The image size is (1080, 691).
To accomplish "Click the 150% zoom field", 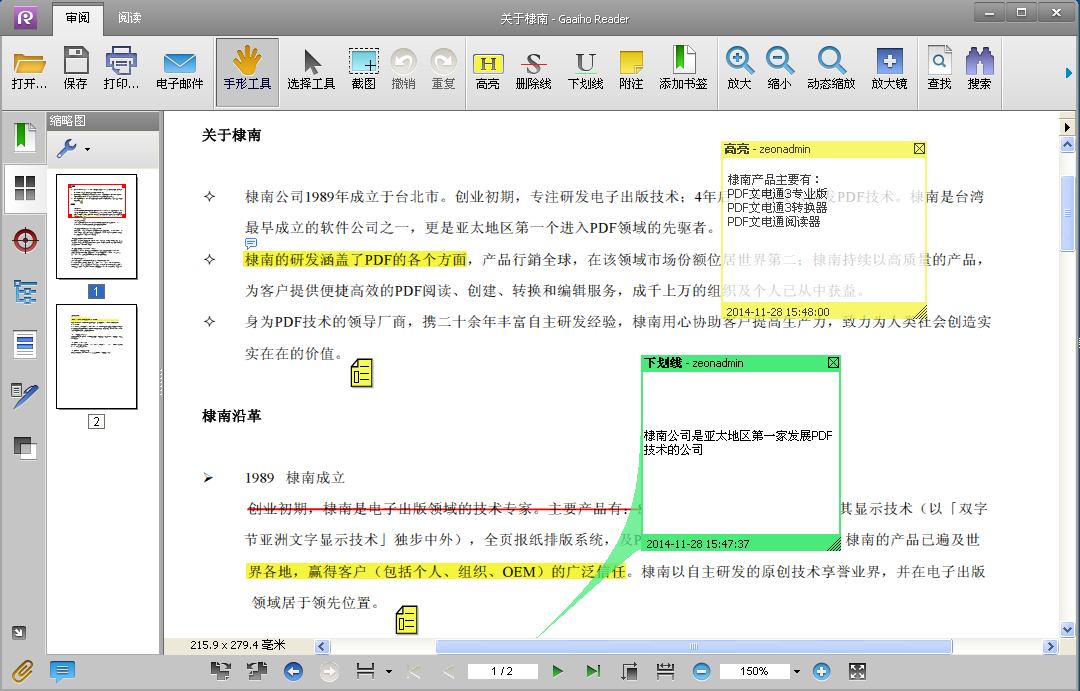I will [754, 671].
